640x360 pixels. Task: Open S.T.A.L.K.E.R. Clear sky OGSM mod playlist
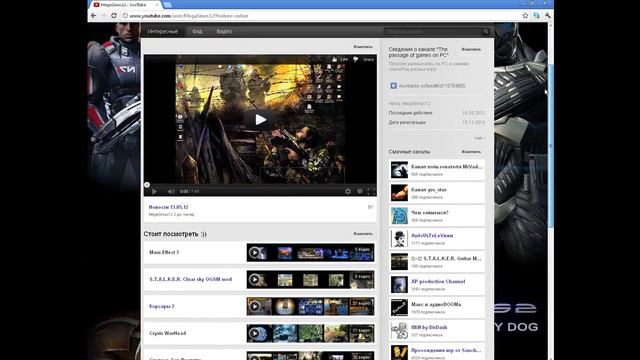point(190,279)
